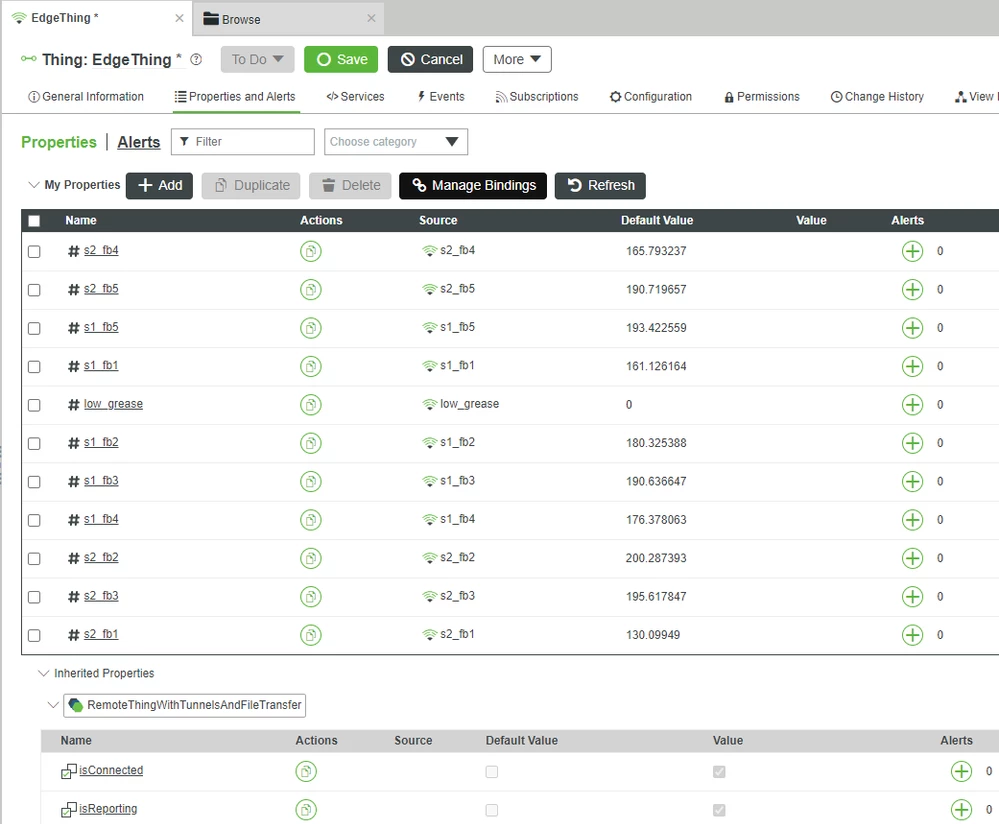Click the copy action icon for s1_fb3
This screenshot has width=999, height=824.
click(310, 481)
